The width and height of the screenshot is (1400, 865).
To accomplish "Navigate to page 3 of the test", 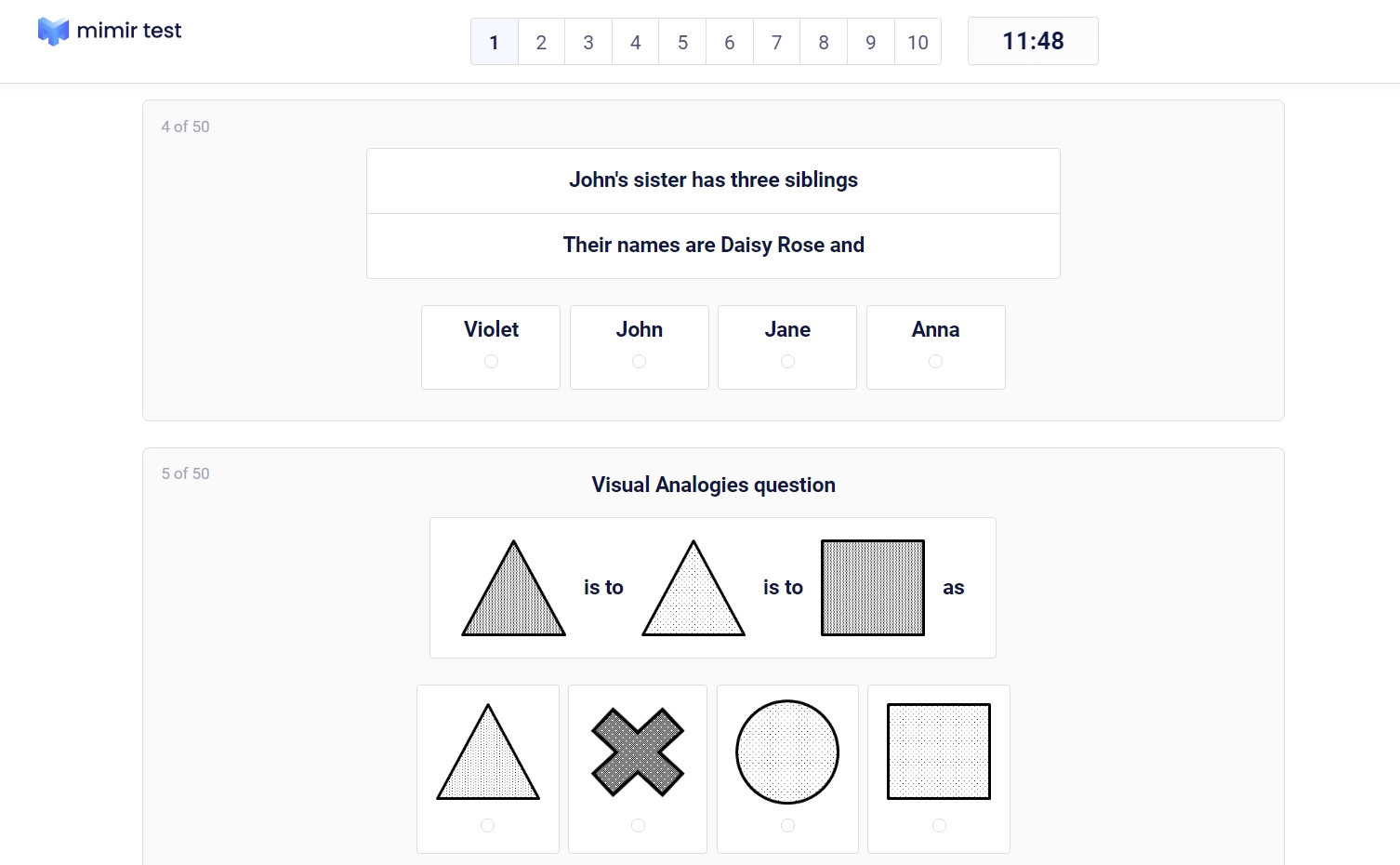I will point(588,42).
